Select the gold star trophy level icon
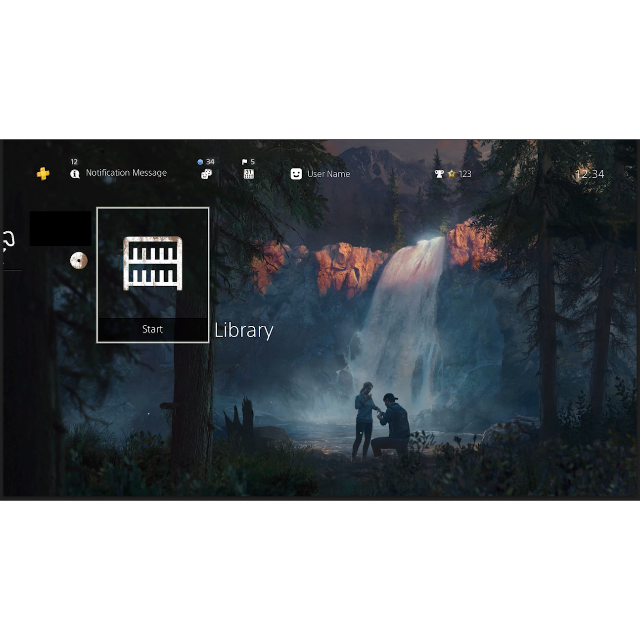Viewport: 640px width, 640px height. pos(451,174)
